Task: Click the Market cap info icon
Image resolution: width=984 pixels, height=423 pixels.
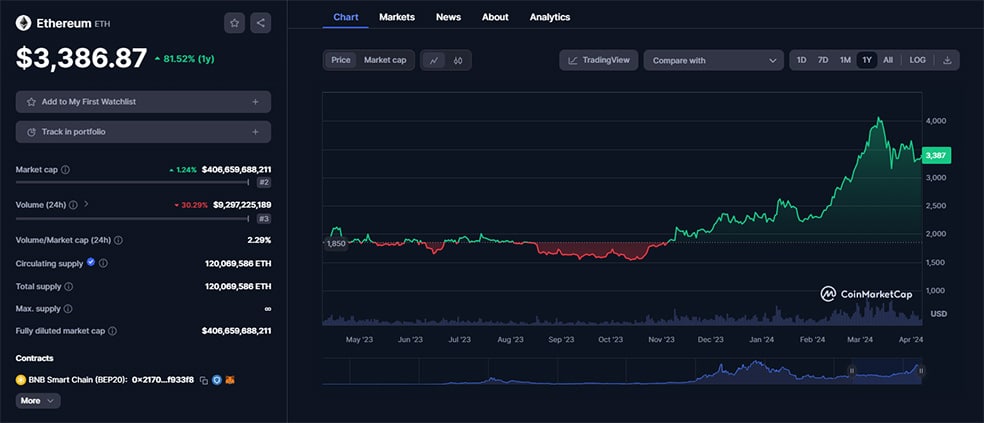Action: [x=66, y=169]
